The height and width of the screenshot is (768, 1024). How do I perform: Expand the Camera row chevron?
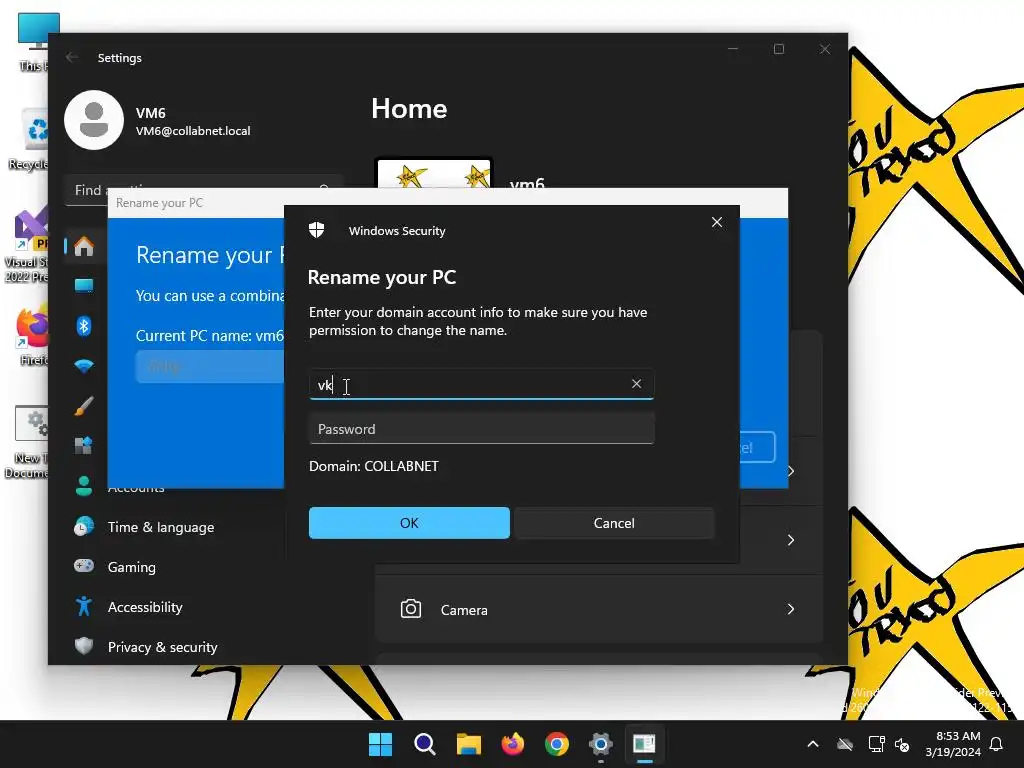pos(791,609)
